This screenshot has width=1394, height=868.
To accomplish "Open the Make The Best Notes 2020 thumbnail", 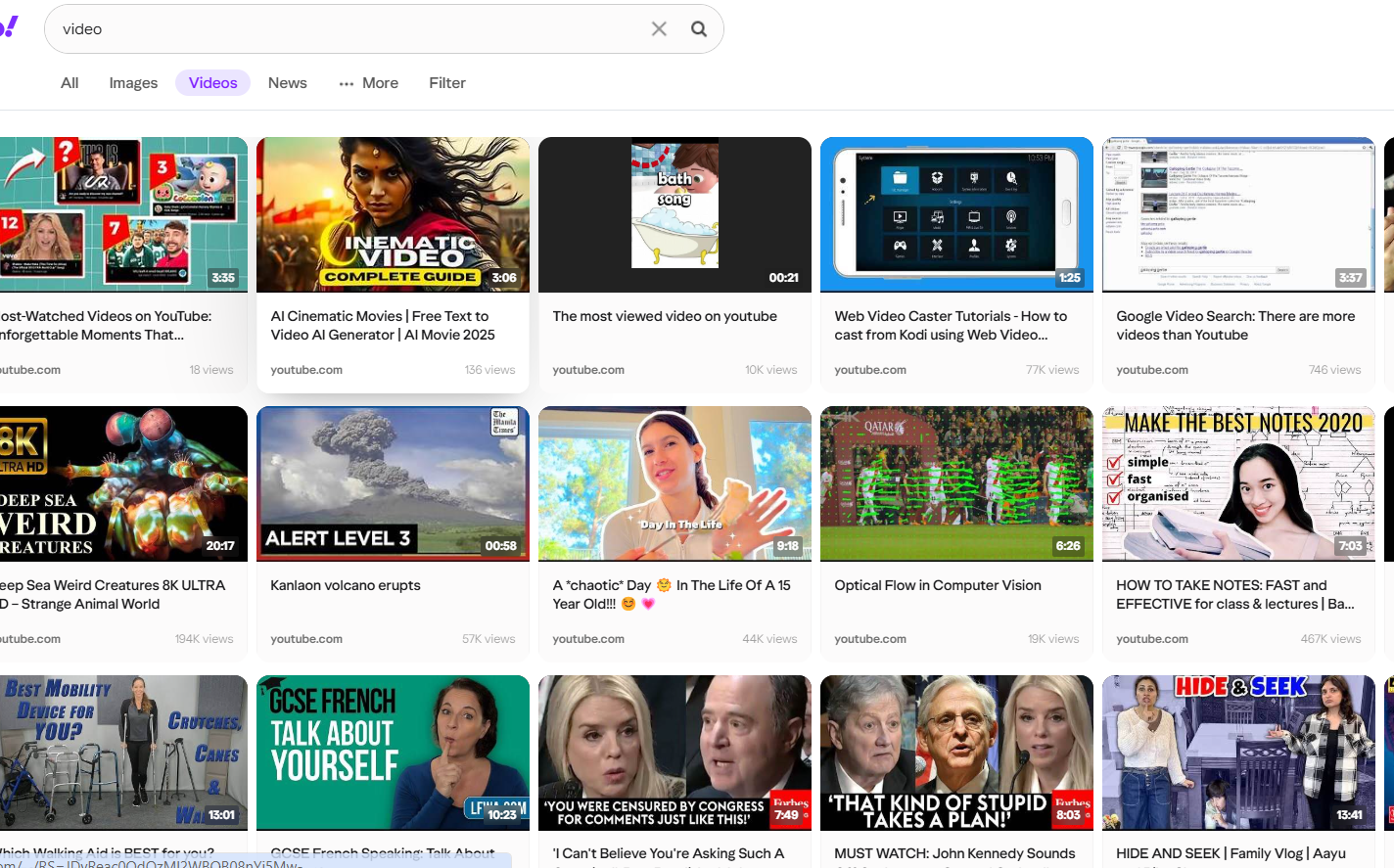I will click(x=1238, y=483).
